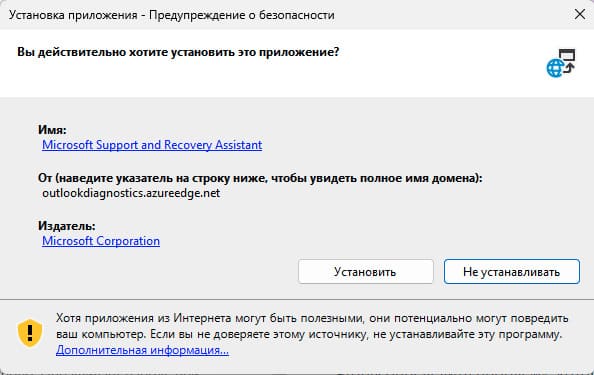Click the yellow warning shield icon
The width and height of the screenshot is (594, 375).
[30, 333]
